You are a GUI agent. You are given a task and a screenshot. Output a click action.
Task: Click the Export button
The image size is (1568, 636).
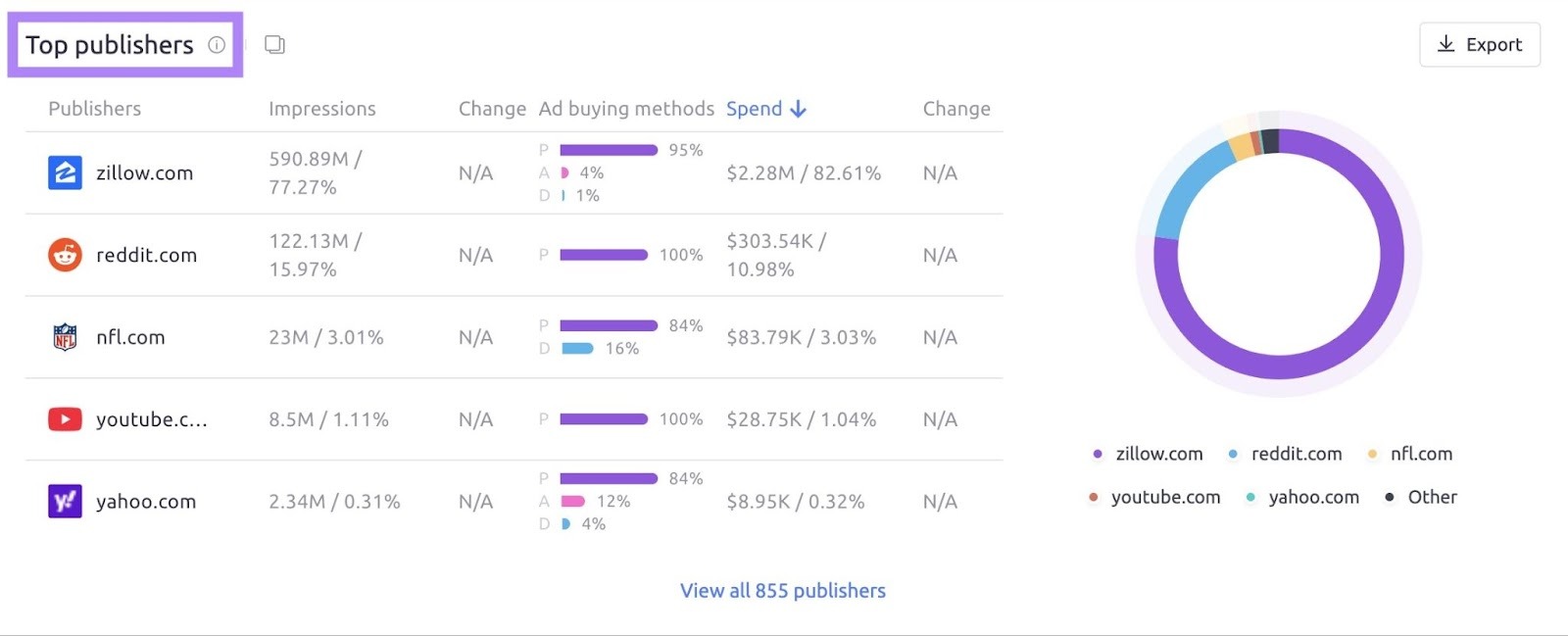coord(1479,44)
